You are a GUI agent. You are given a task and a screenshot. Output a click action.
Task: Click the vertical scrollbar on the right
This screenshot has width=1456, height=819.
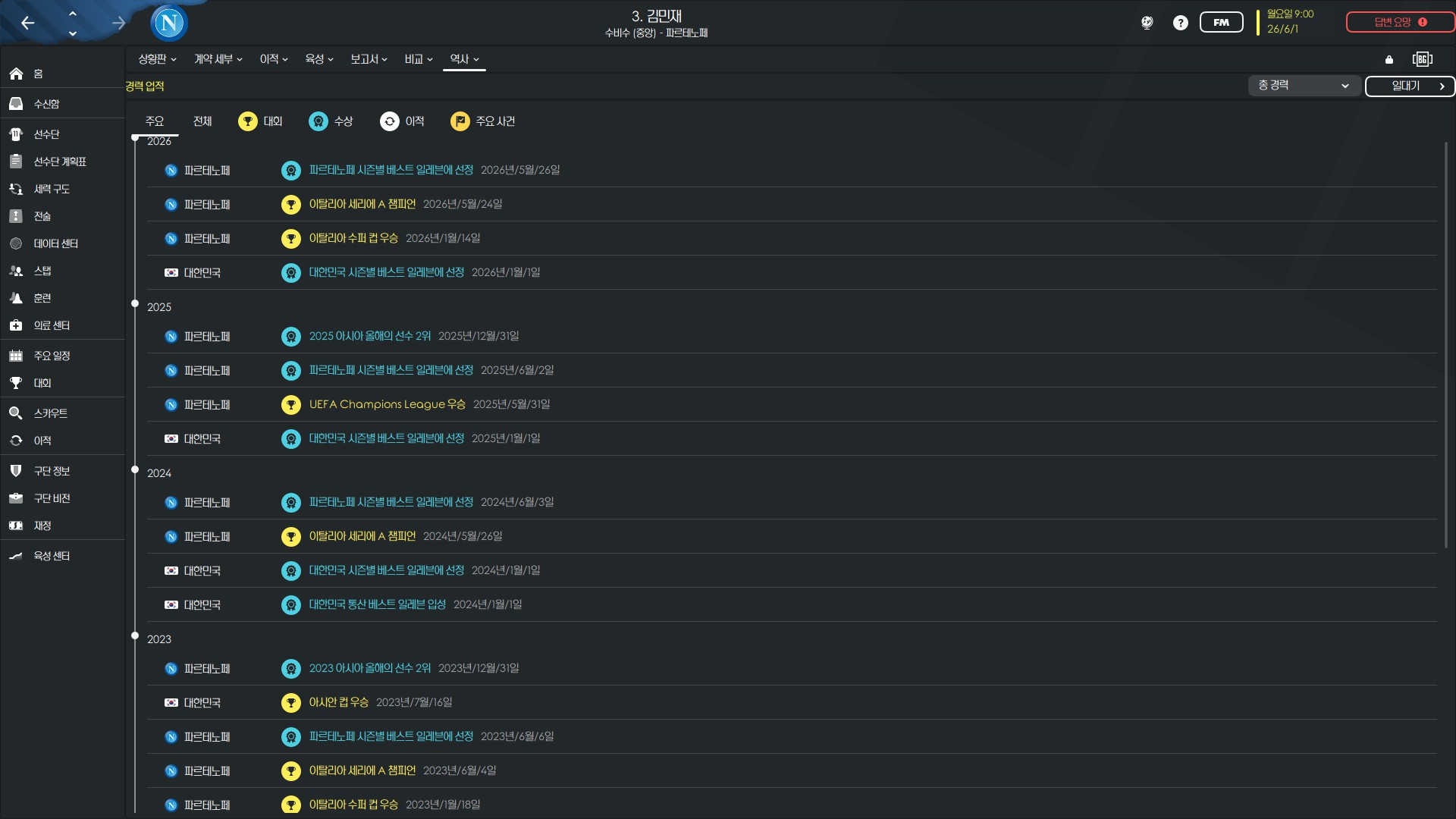[1446, 345]
